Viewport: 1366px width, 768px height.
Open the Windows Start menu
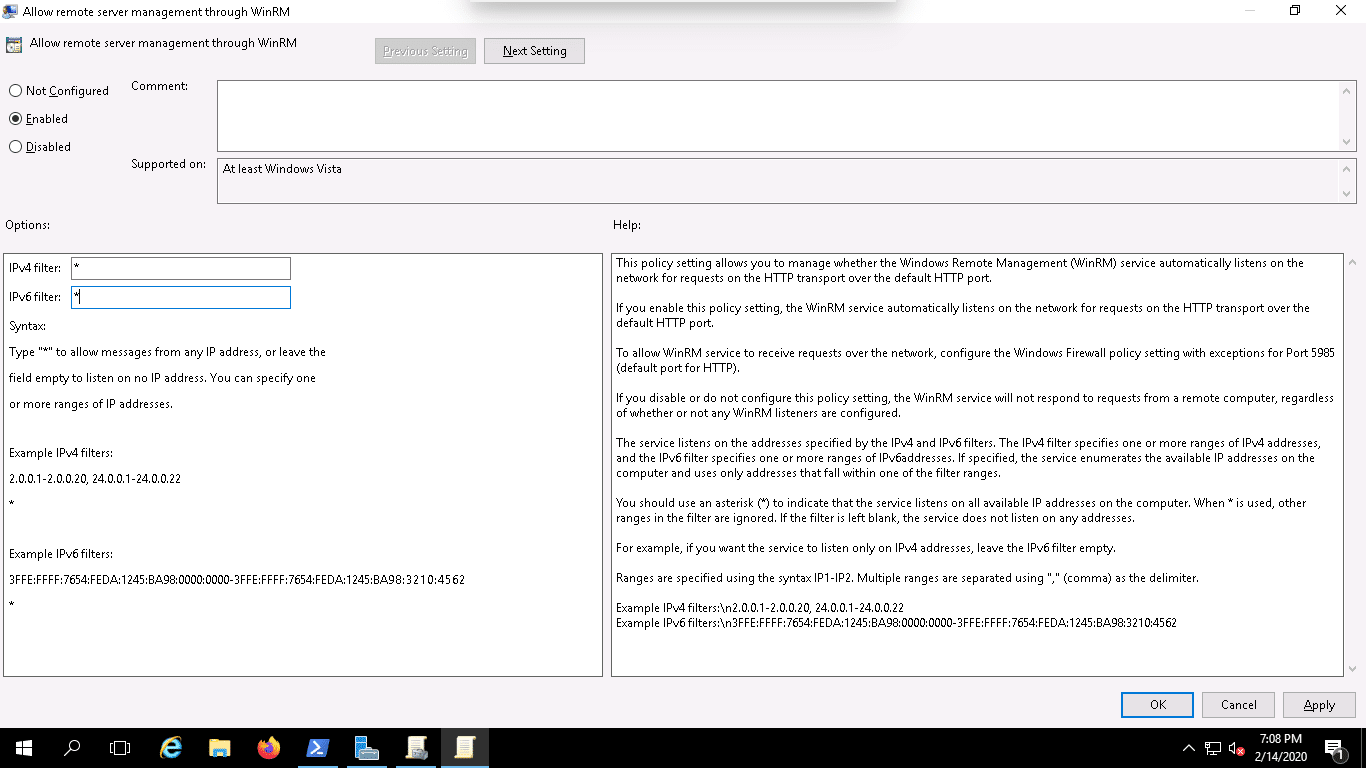point(23,747)
